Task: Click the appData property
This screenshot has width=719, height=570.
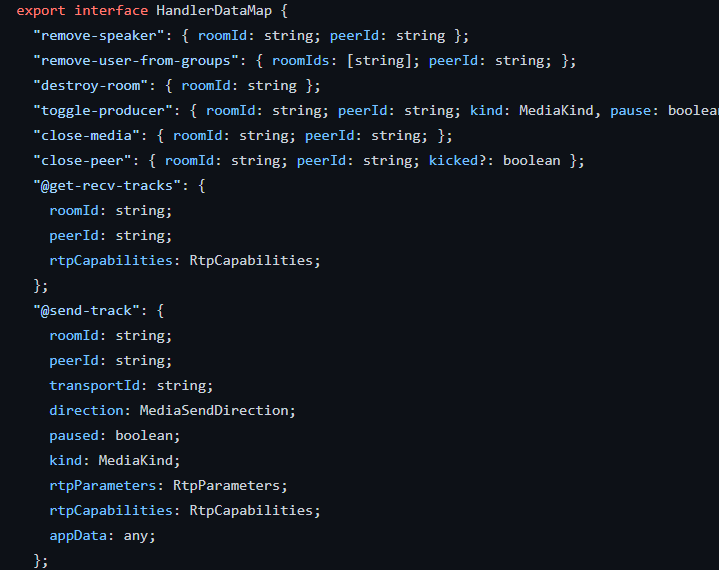Action: [78, 536]
